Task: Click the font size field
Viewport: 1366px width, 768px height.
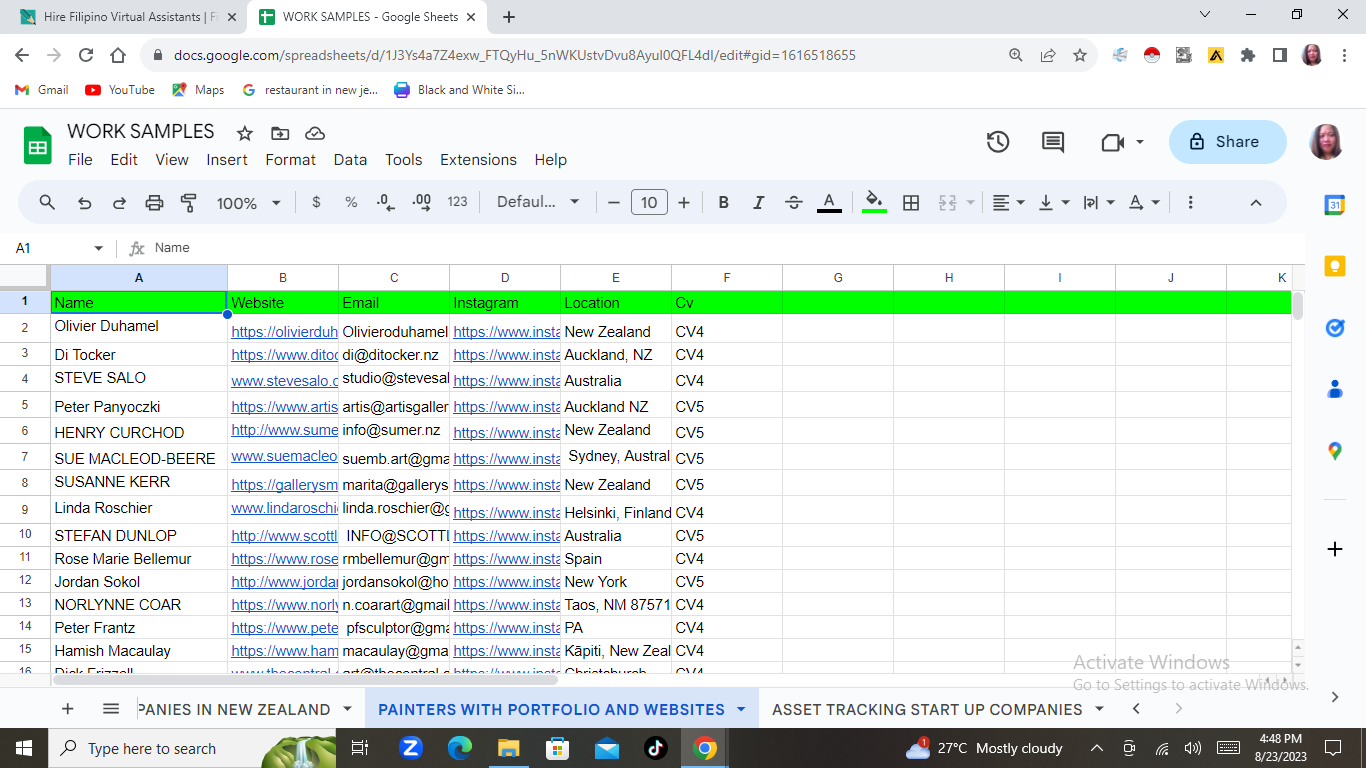Action: point(649,202)
